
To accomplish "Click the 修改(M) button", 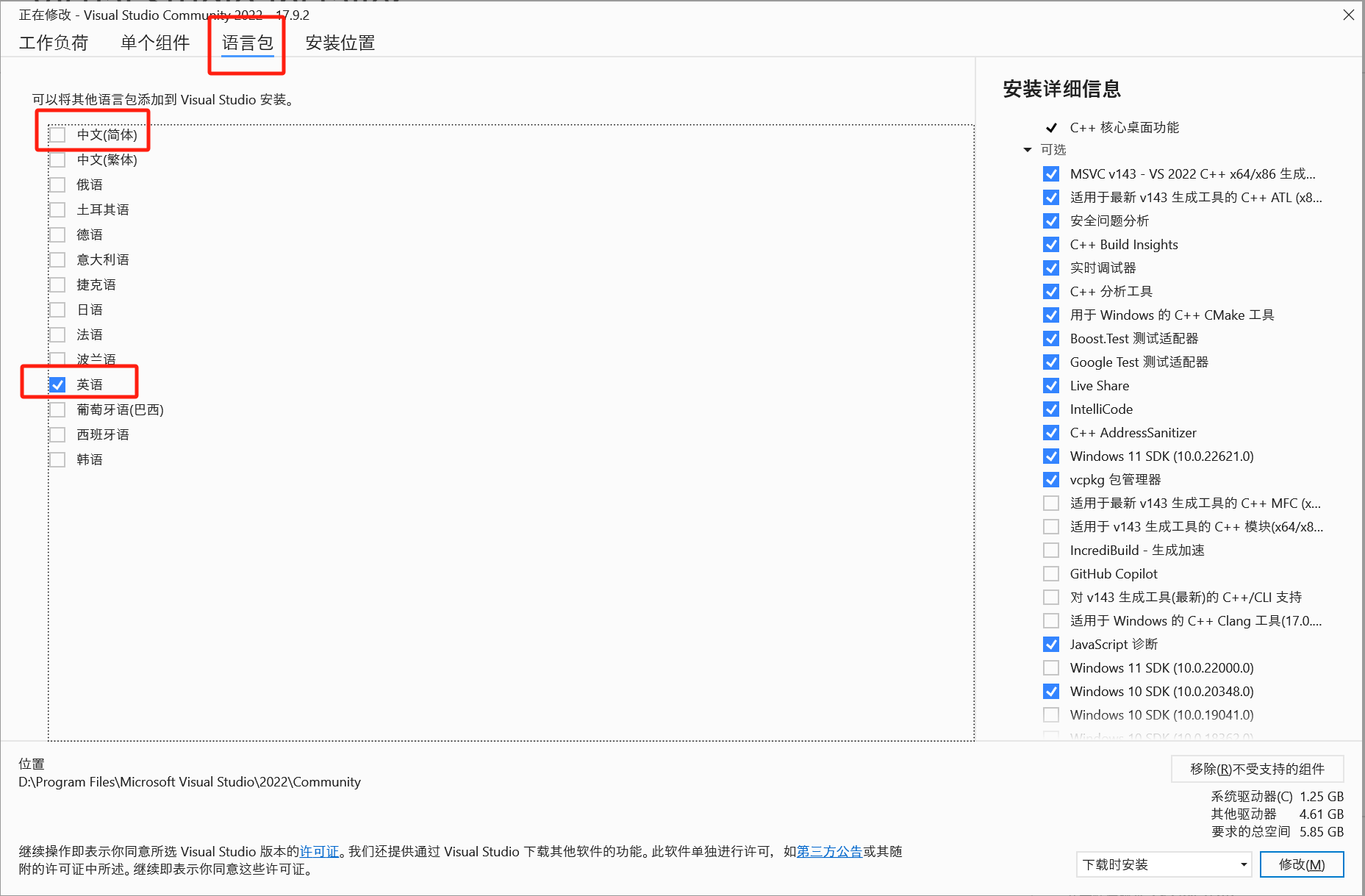I will click(1302, 864).
